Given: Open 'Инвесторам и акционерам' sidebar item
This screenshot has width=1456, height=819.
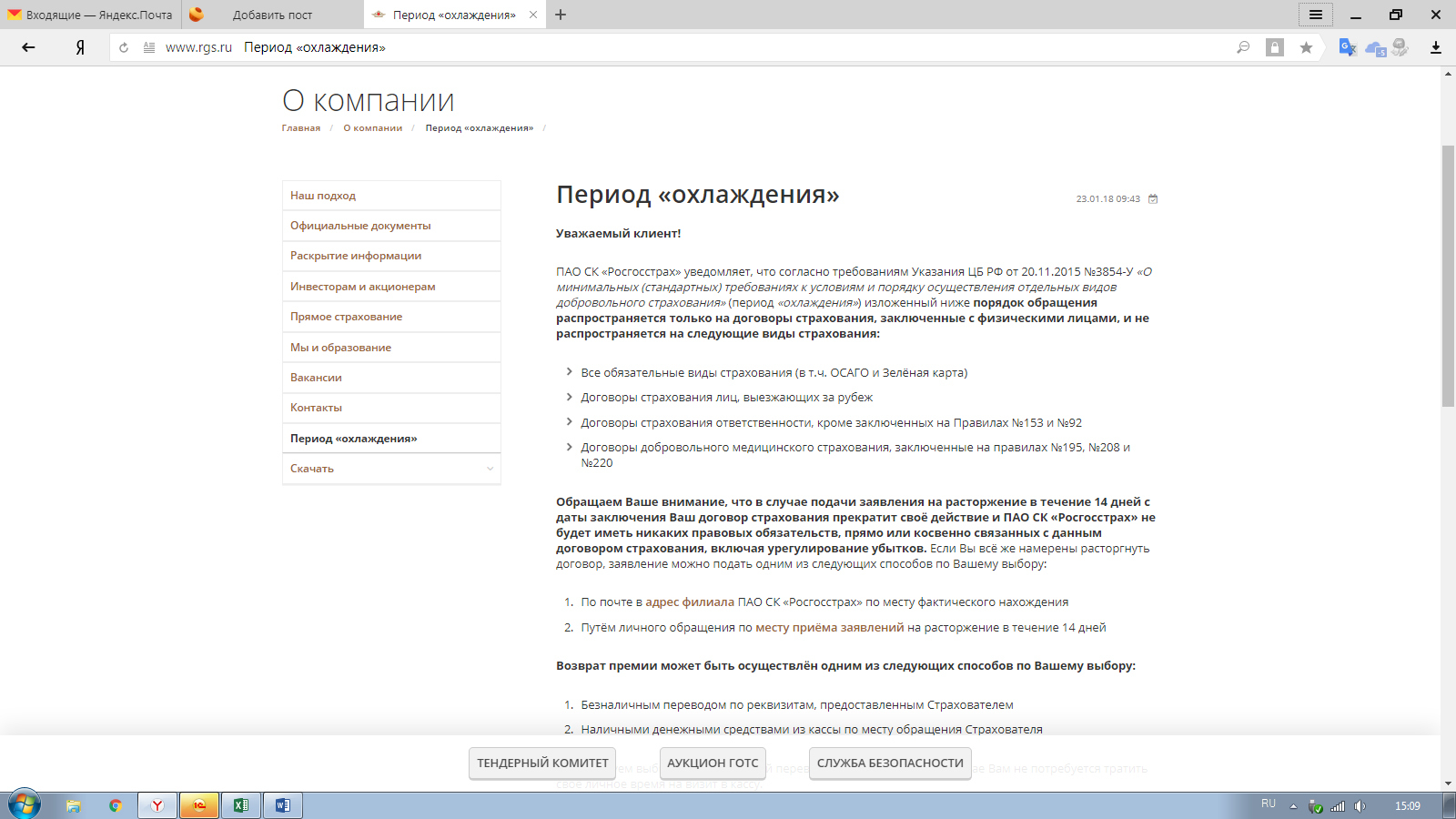Looking at the screenshot, I should 391,287.
